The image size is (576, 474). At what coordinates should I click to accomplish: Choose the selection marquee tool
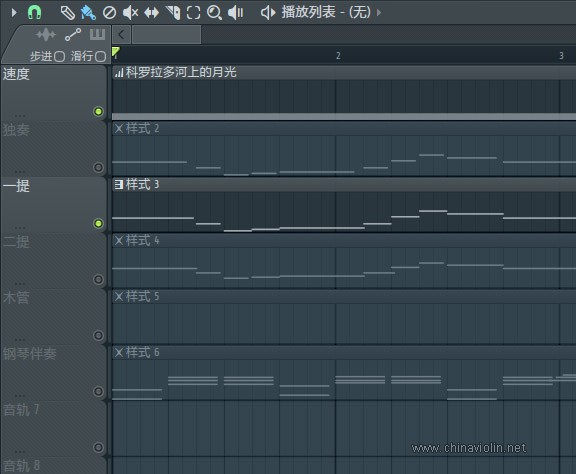coord(193,13)
